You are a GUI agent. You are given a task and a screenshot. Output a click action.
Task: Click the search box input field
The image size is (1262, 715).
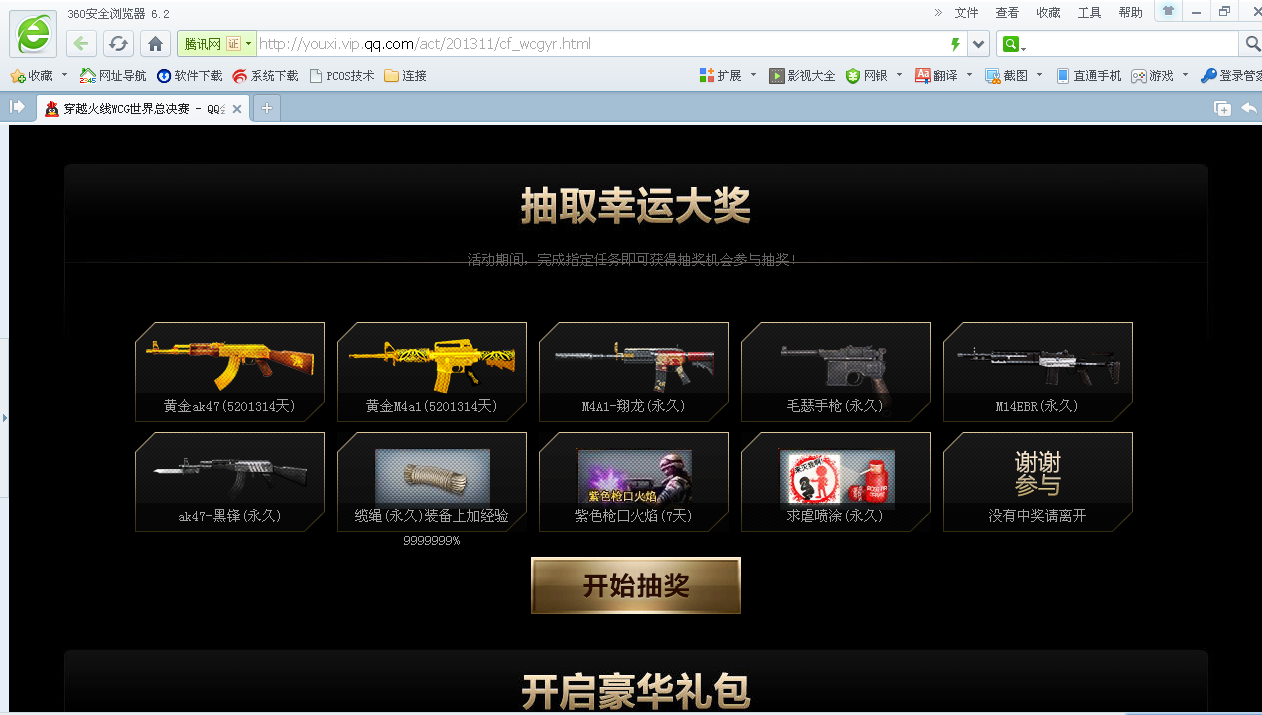coord(1133,44)
